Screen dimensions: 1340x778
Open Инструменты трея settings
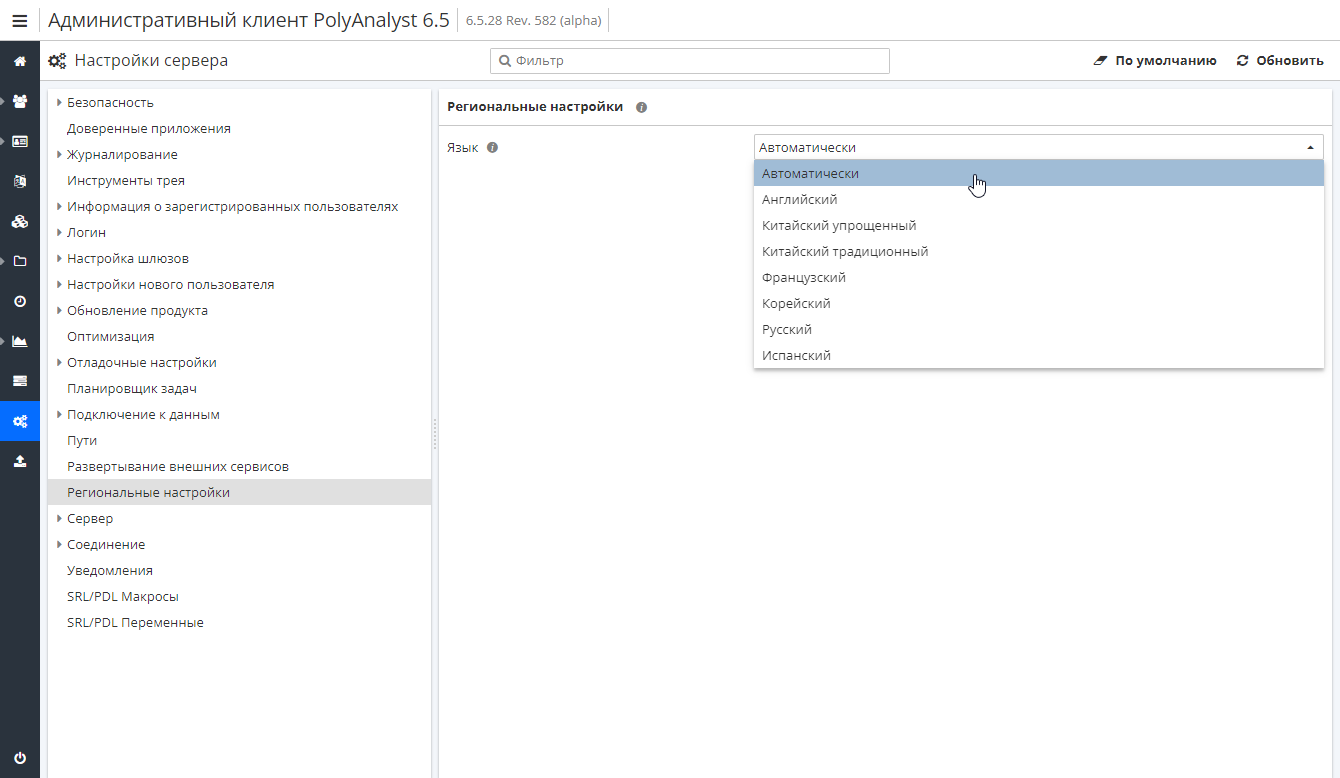[126, 180]
